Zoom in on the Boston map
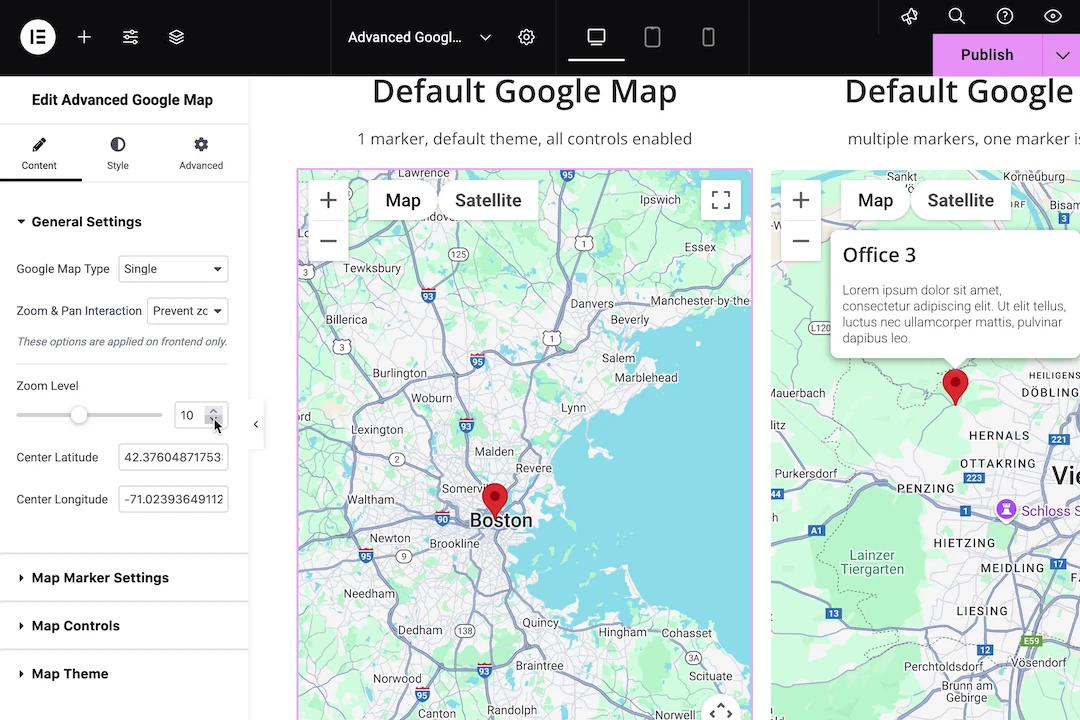 [329, 200]
